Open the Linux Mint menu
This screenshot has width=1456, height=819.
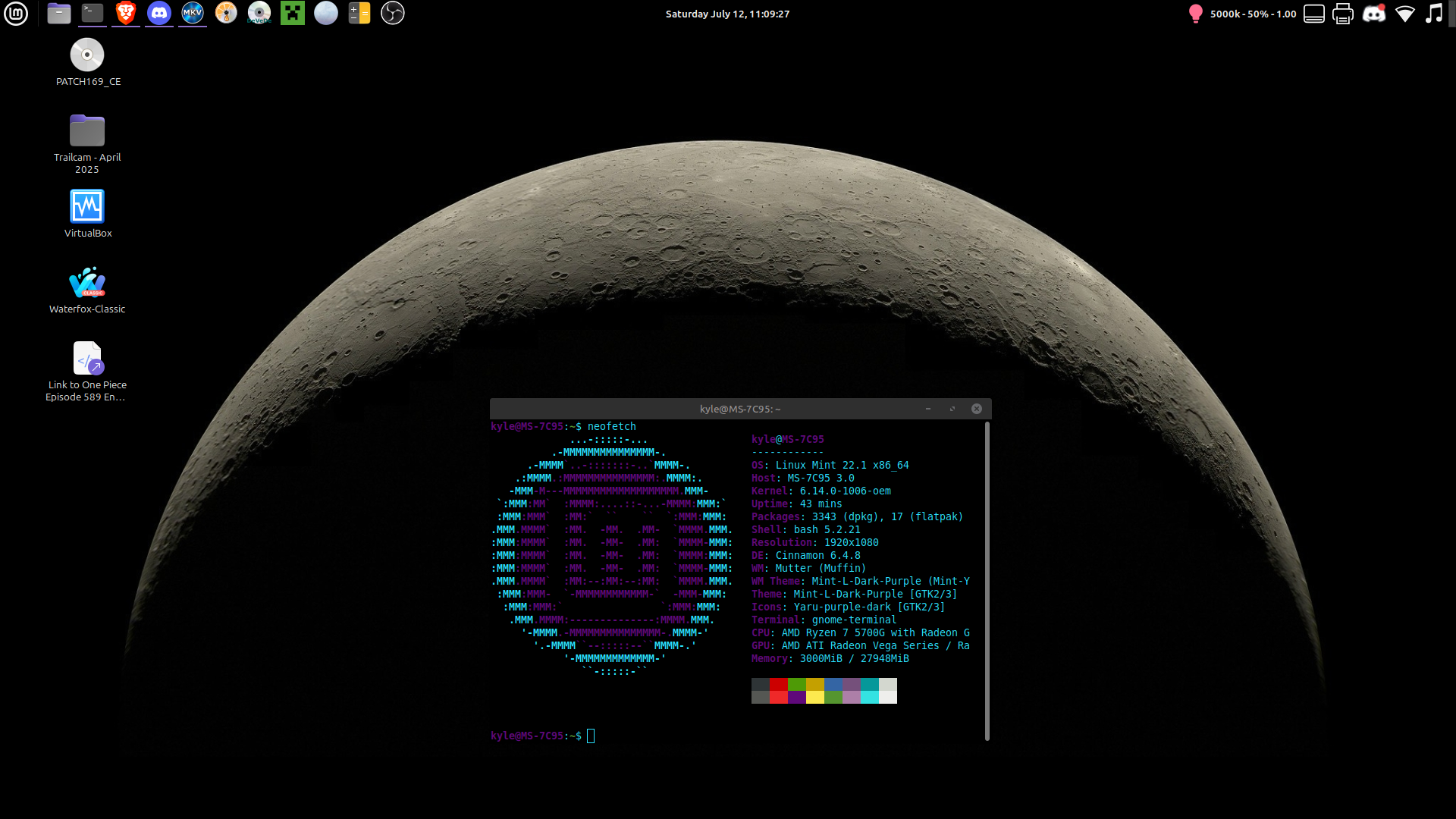(16, 13)
